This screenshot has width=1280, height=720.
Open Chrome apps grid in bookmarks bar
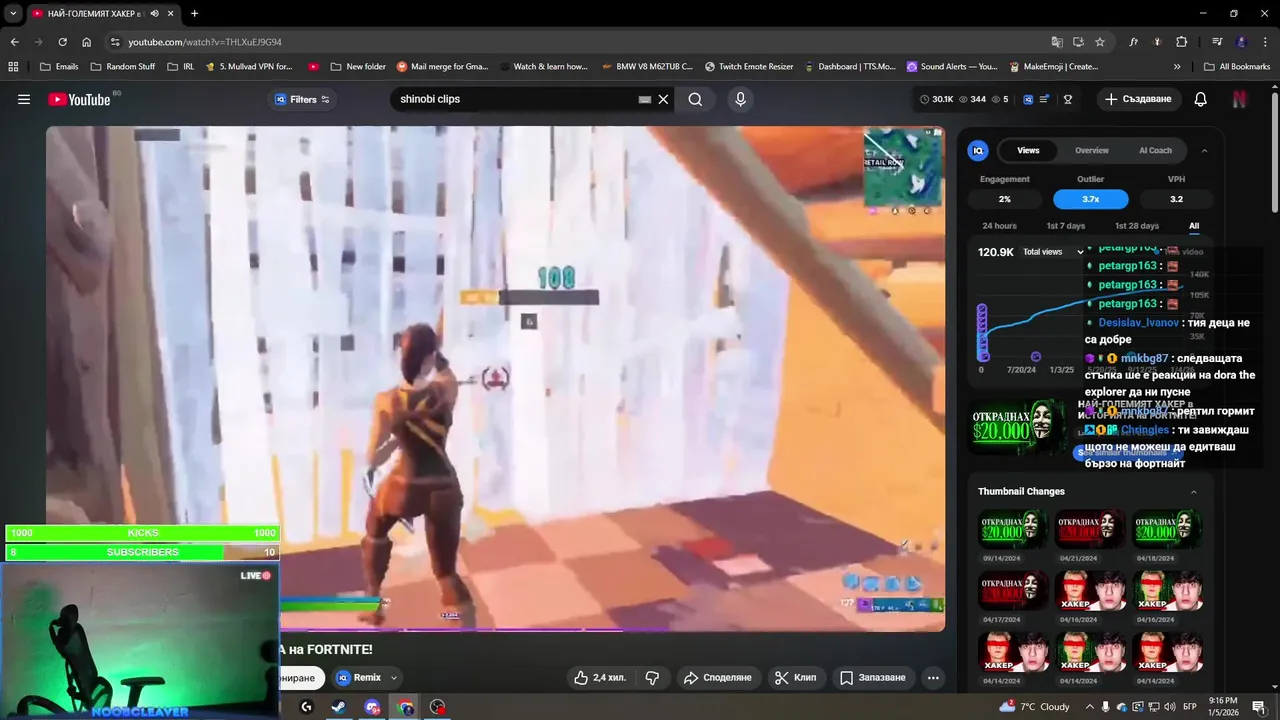tap(13, 67)
